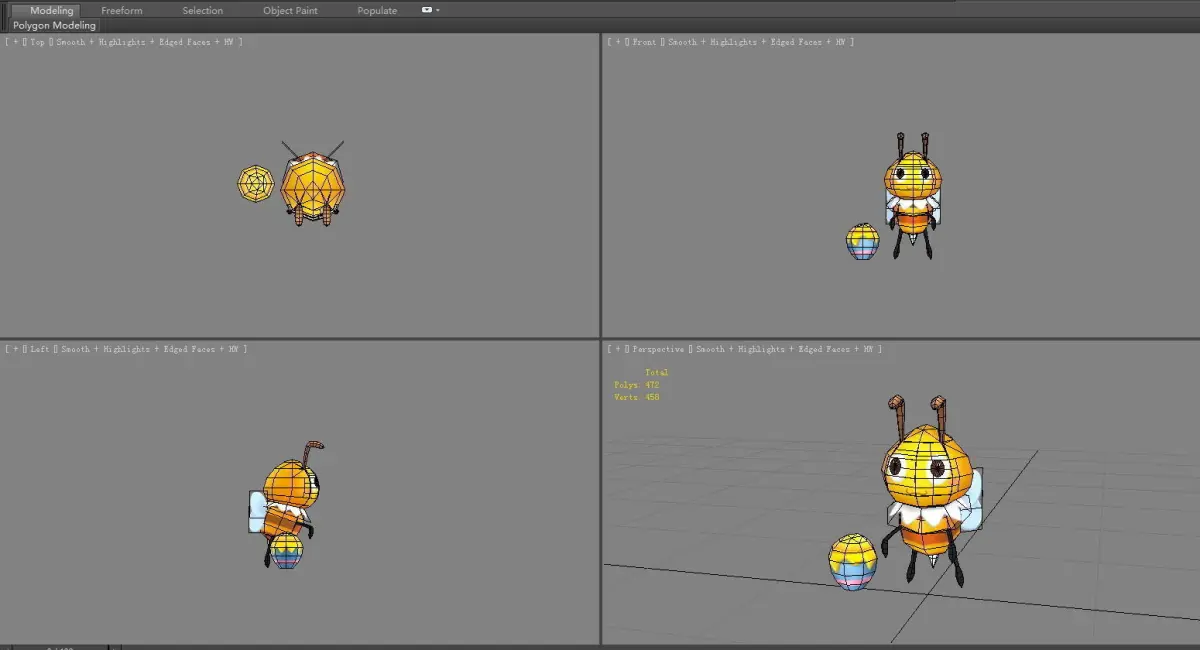Image resolution: width=1200 pixels, height=650 pixels.
Task: Switch to the Modeling ribbon tab
Action: (51, 10)
